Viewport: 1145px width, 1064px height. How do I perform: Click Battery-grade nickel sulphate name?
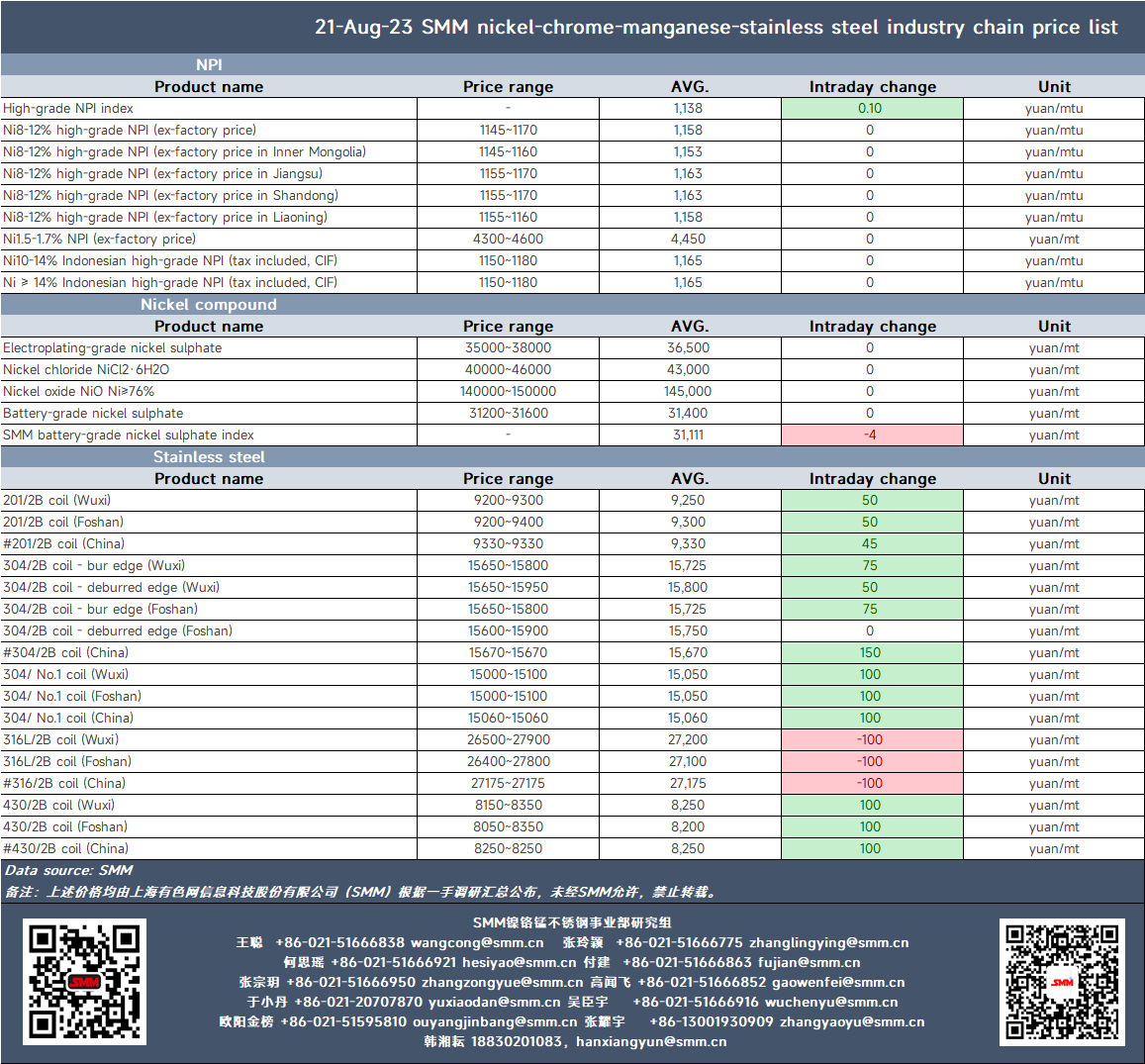[93, 414]
